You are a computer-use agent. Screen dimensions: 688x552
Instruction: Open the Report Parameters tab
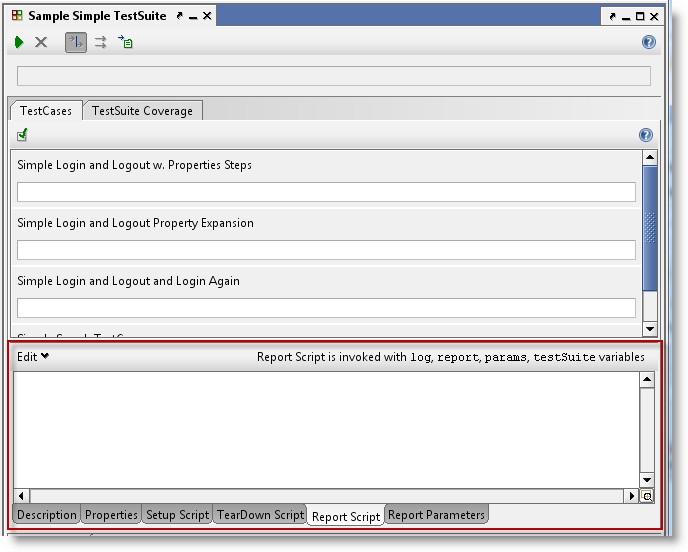[437, 514]
